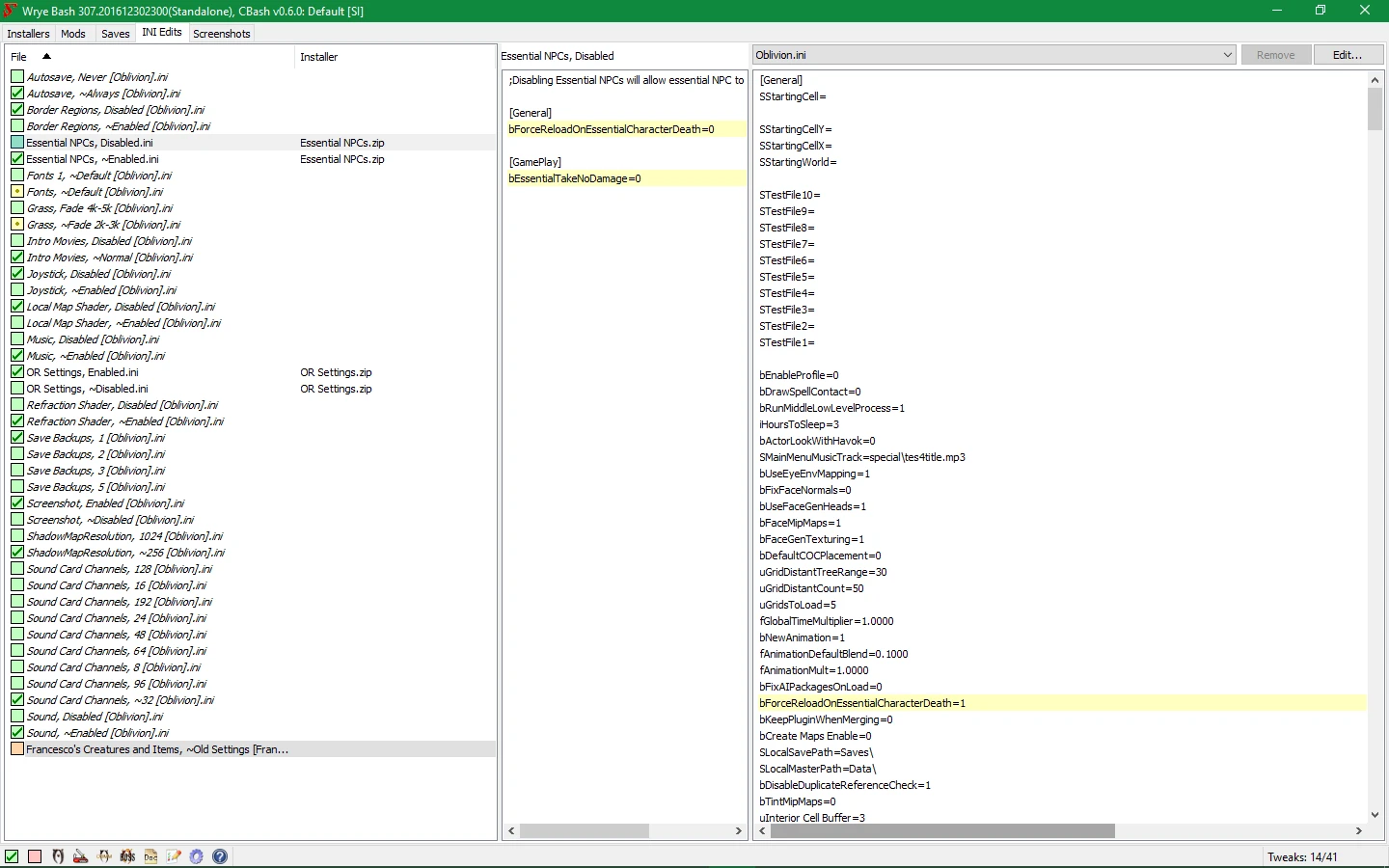Uncheck Autosave, ~Always [Oblivion].ini
The image size is (1389, 868).
(17, 94)
